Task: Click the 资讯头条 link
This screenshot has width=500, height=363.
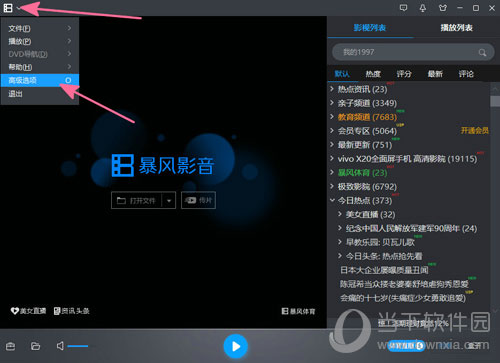Action: [x=72, y=311]
